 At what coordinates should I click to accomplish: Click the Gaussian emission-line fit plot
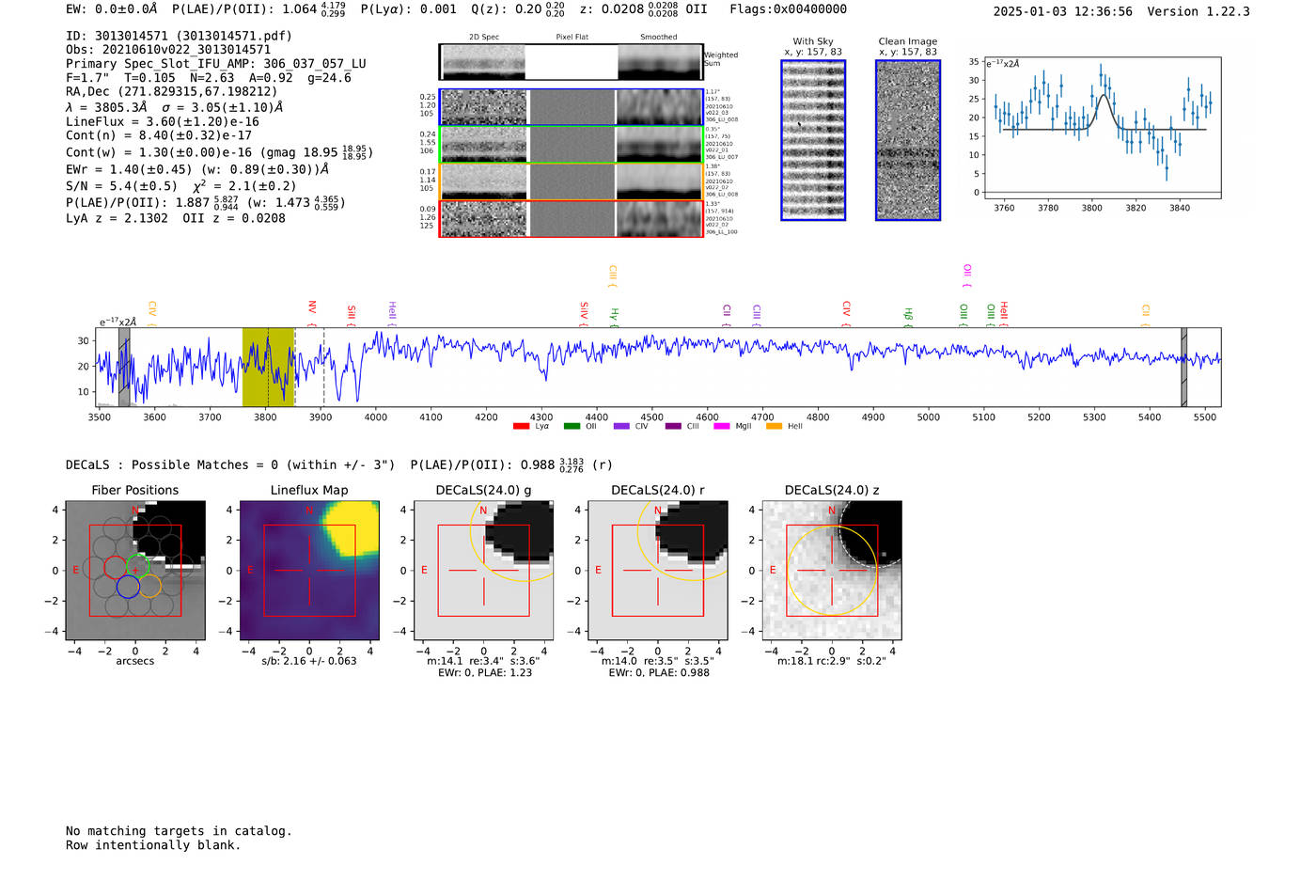pos(1103,128)
